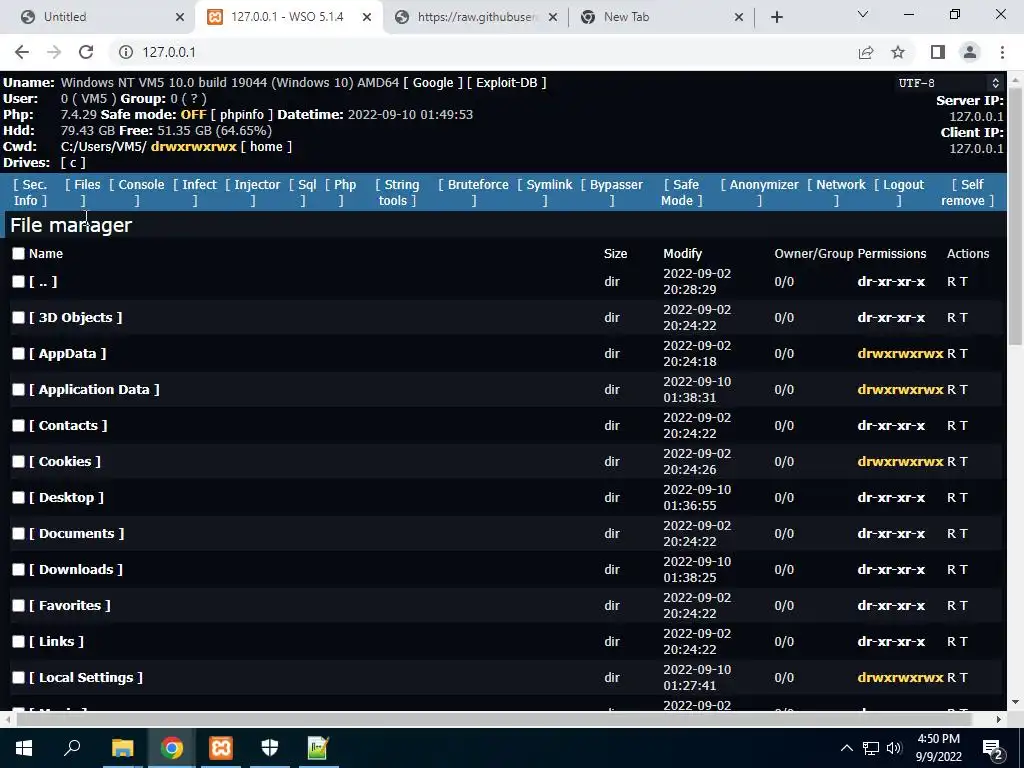Click the Google link next to Uname

tap(433, 82)
